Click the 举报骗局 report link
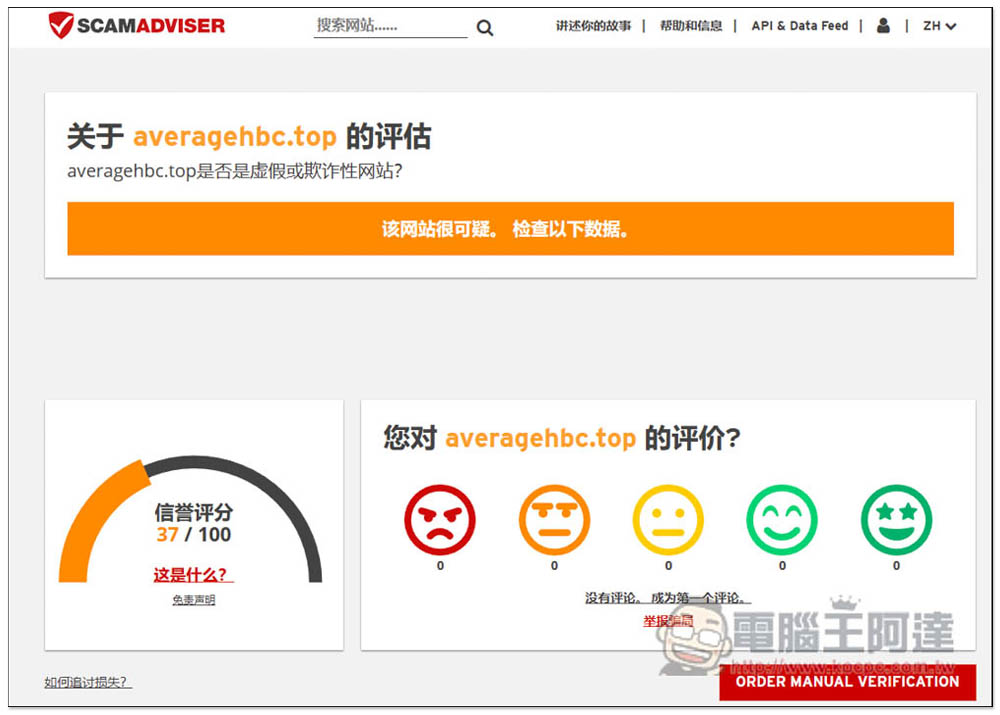The height and width of the screenshot is (715, 1000). (x=668, y=621)
